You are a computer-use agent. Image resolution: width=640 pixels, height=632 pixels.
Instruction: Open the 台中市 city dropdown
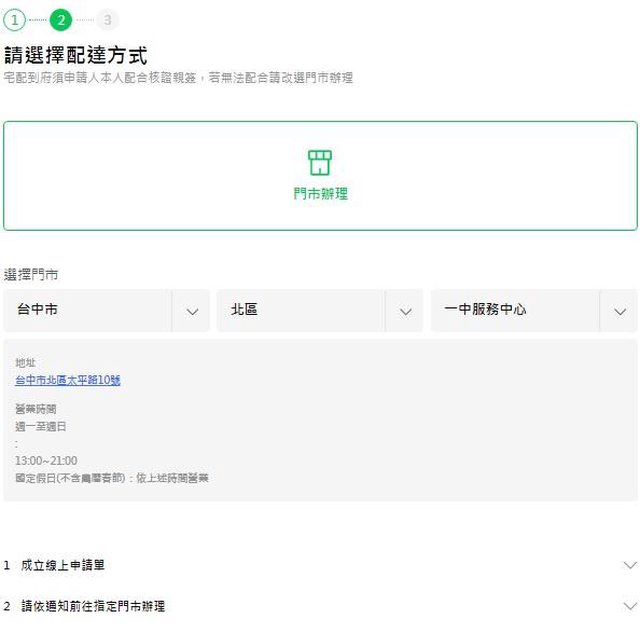click(x=88, y=311)
